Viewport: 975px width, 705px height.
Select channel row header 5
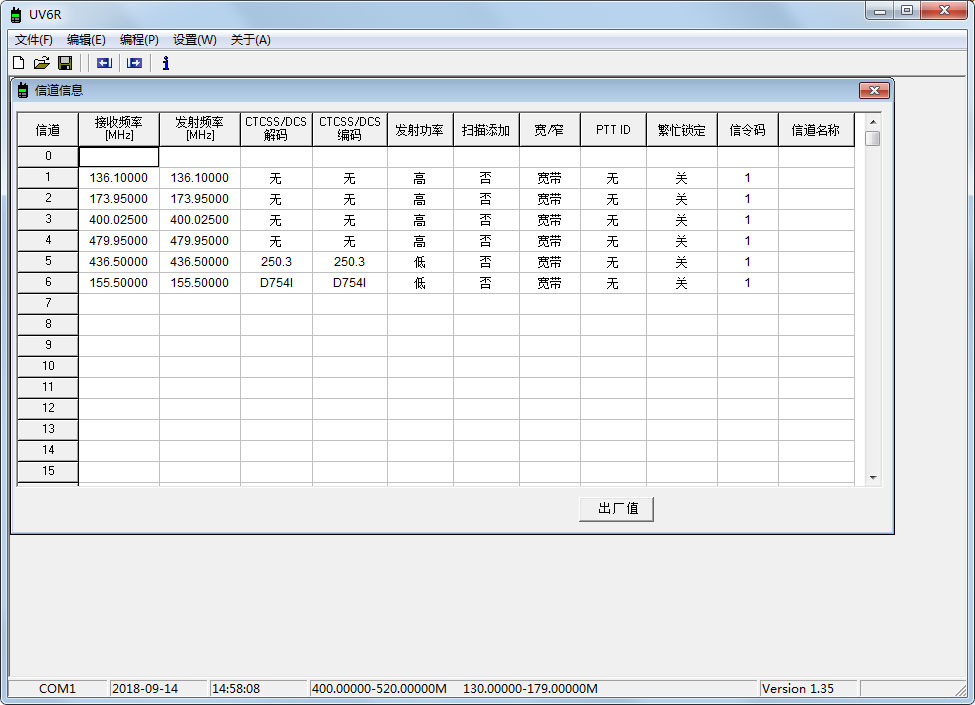[48, 262]
